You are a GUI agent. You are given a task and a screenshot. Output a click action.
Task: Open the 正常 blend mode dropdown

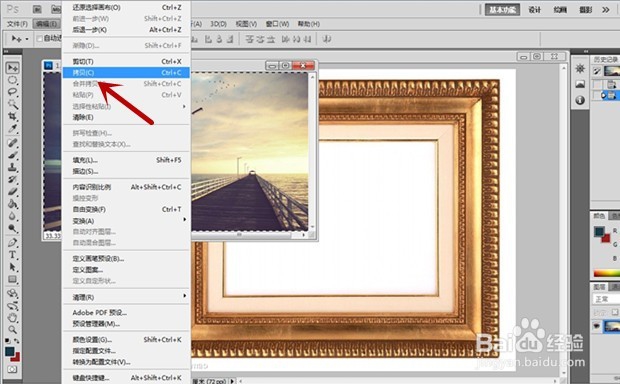point(606,299)
